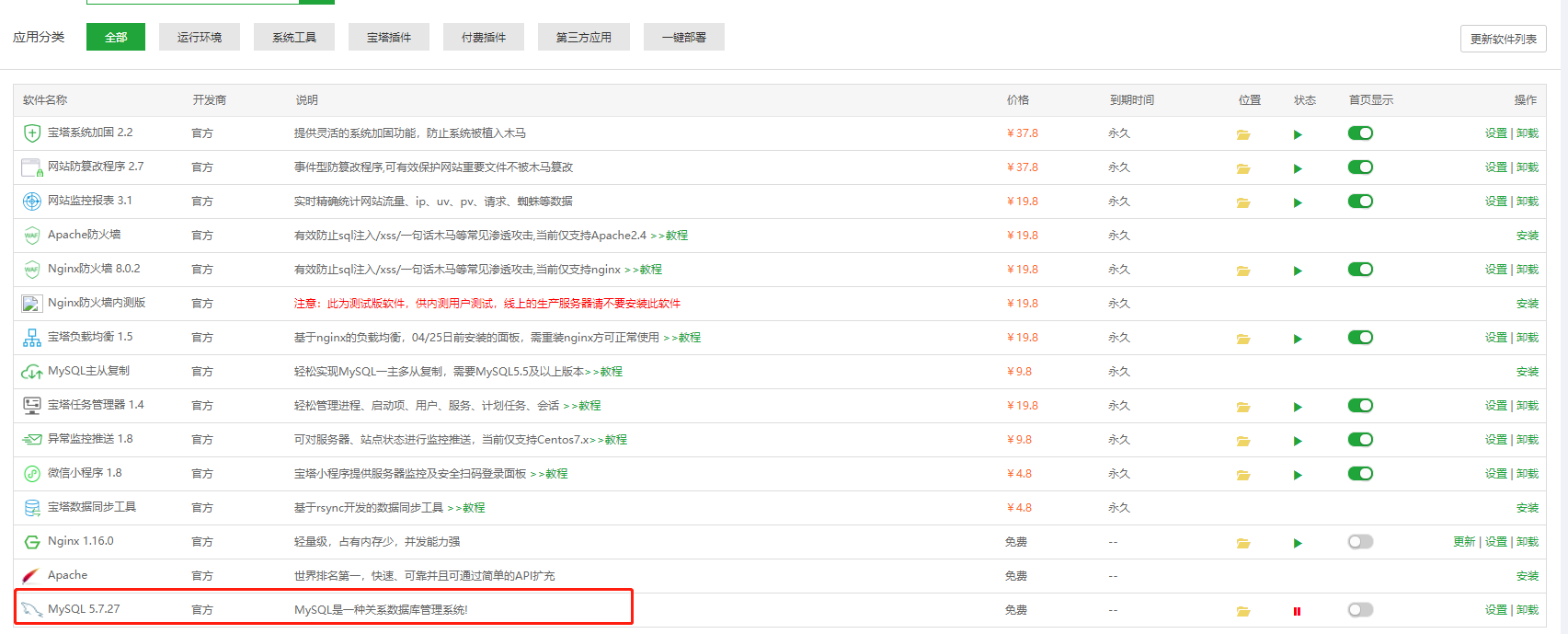Open folder location for 宝塔系统加固 2.2
The height and width of the screenshot is (634, 1568).
pyautogui.click(x=1243, y=134)
